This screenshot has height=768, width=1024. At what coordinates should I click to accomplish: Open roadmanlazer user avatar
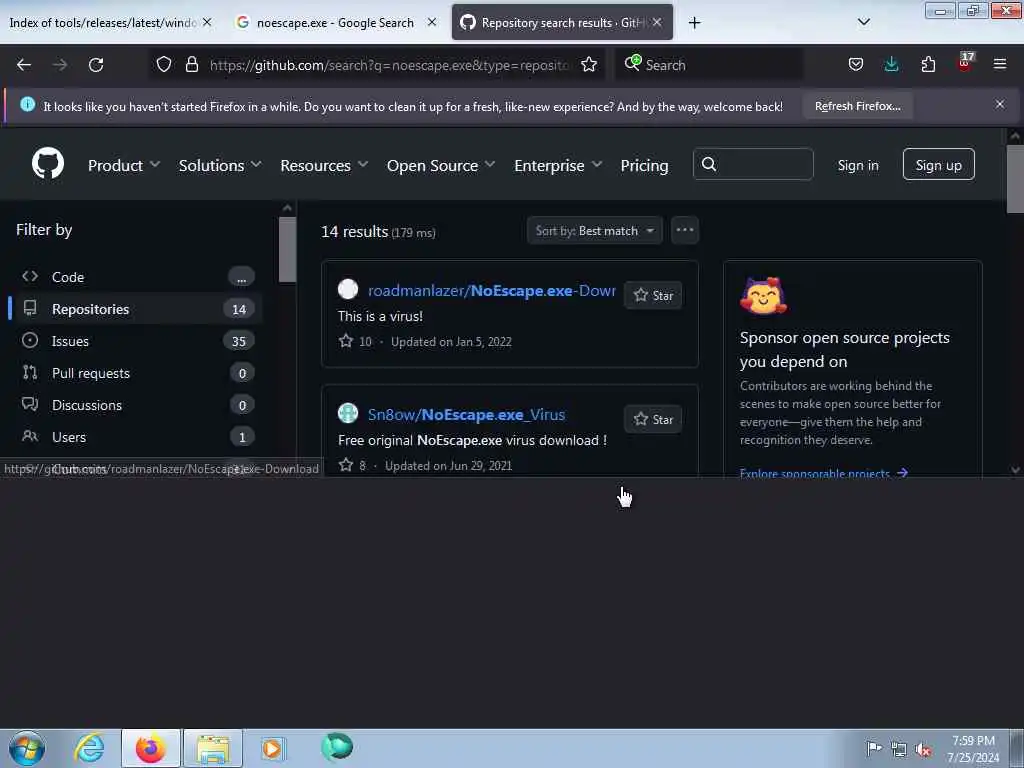(x=347, y=289)
